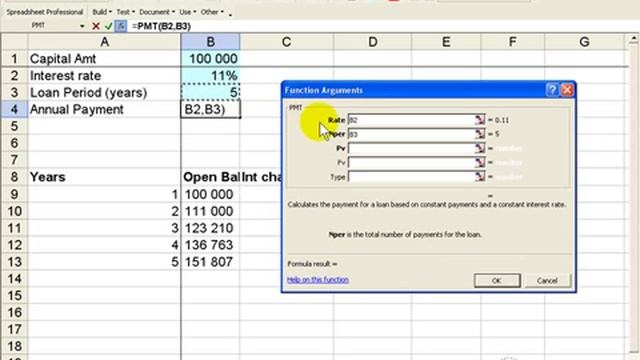The image size is (640, 360).
Task: Select Spreadsheet Professional toolbar label
Action: pos(44,12)
